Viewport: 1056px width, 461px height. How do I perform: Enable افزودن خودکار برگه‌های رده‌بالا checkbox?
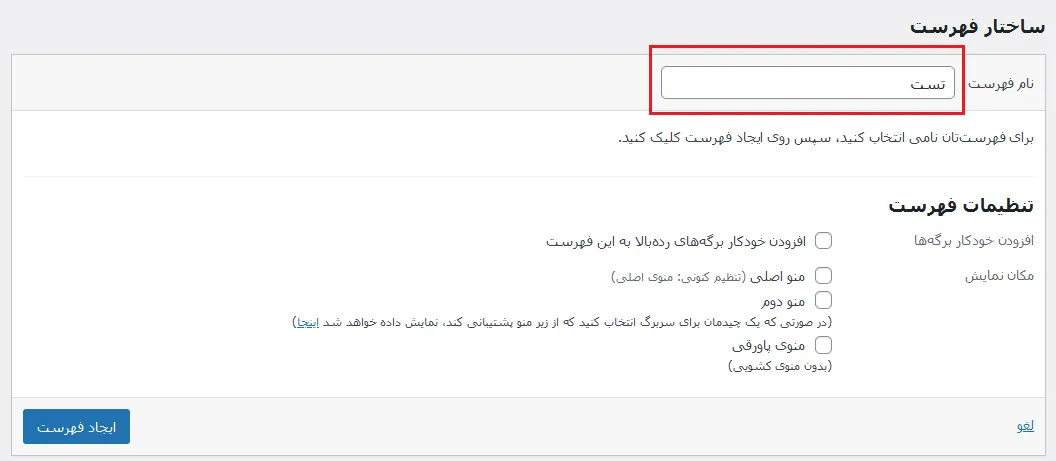pos(824,241)
